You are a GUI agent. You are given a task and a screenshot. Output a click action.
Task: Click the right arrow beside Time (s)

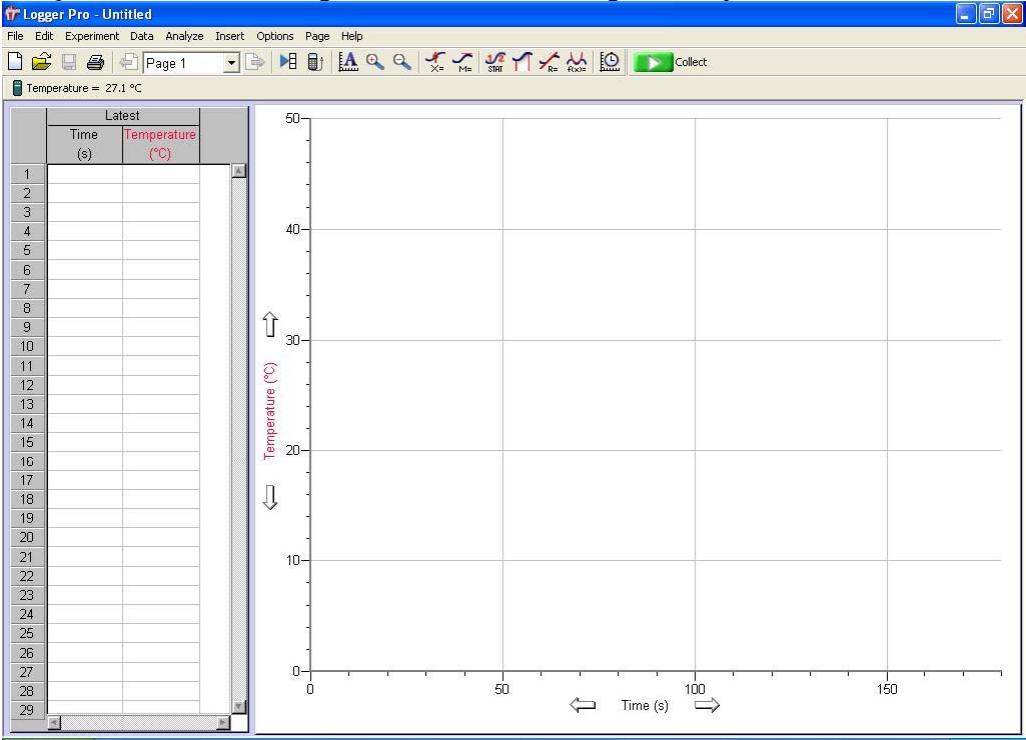(707, 705)
